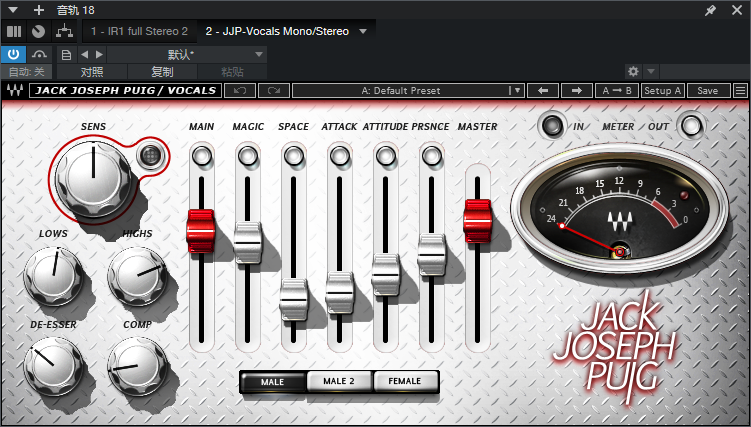The width and height of the screenshot is (751, 427).
Task: Switch setup with the Setup A button
Action: point(663,90)
